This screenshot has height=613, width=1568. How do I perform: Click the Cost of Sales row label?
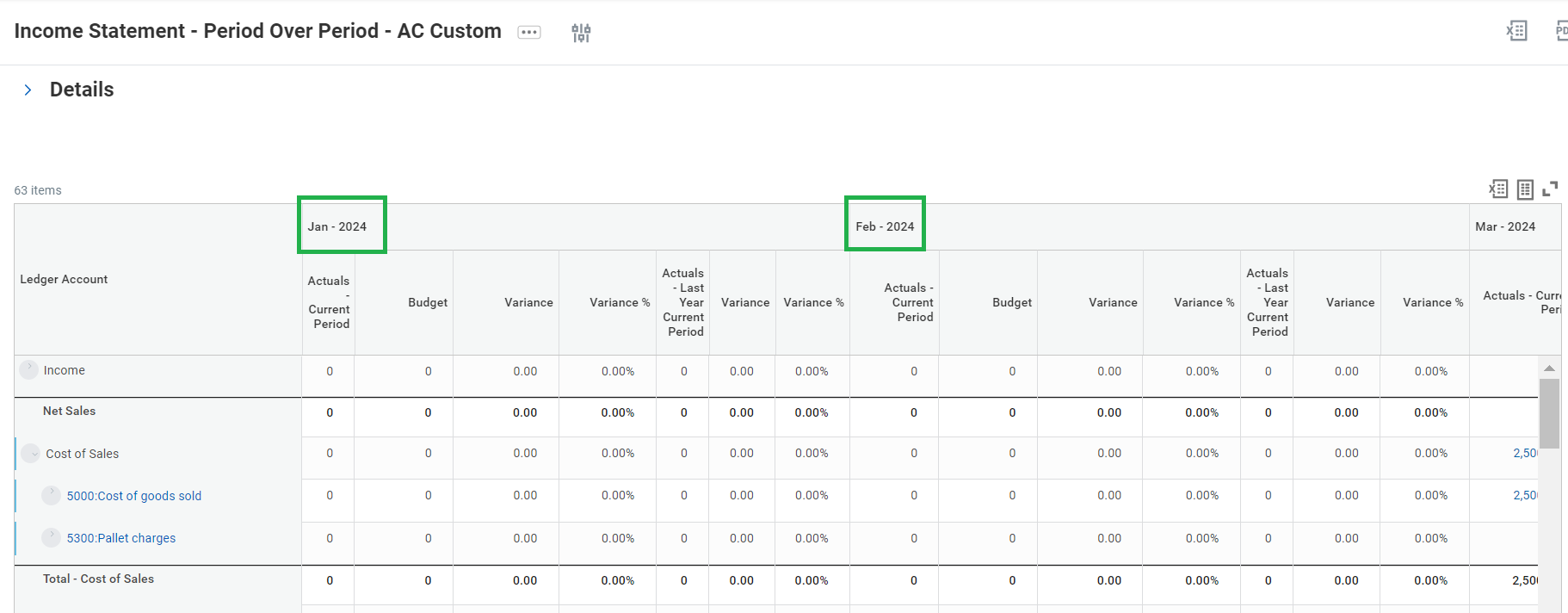83,454
